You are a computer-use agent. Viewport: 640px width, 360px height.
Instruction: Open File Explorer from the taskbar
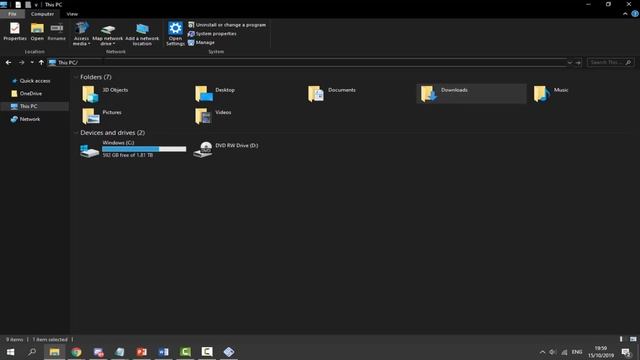pyautogui.click(x=54, y=352)
